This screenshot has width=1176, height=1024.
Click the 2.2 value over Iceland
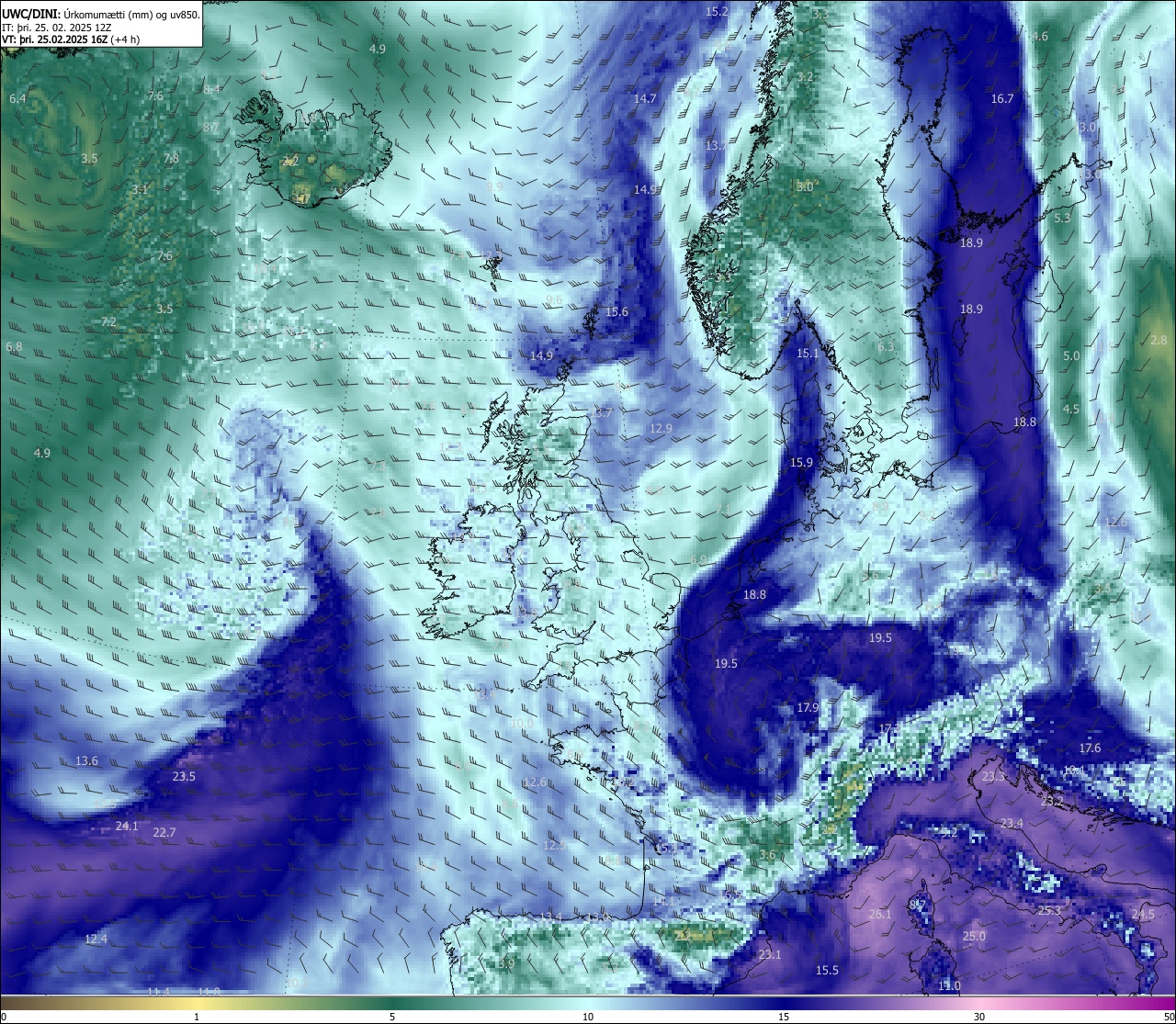(290, 160)
